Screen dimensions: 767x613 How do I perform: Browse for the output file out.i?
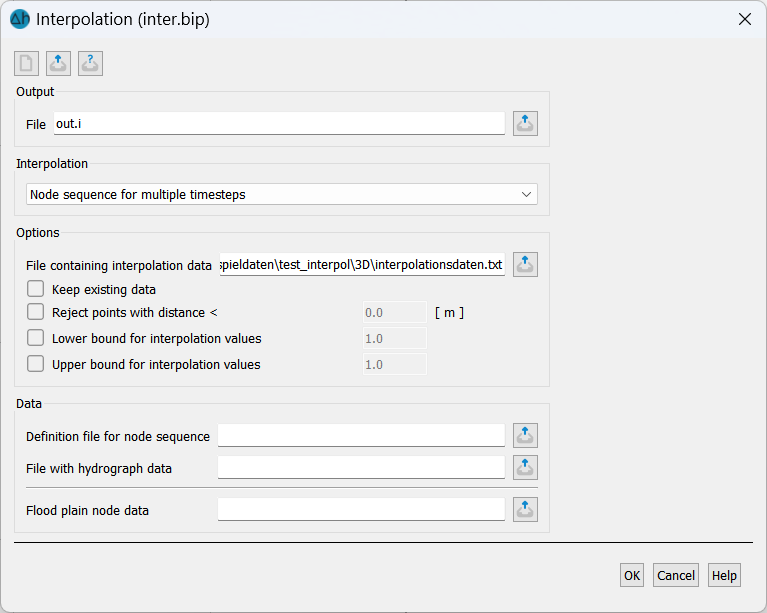point(525,123)
